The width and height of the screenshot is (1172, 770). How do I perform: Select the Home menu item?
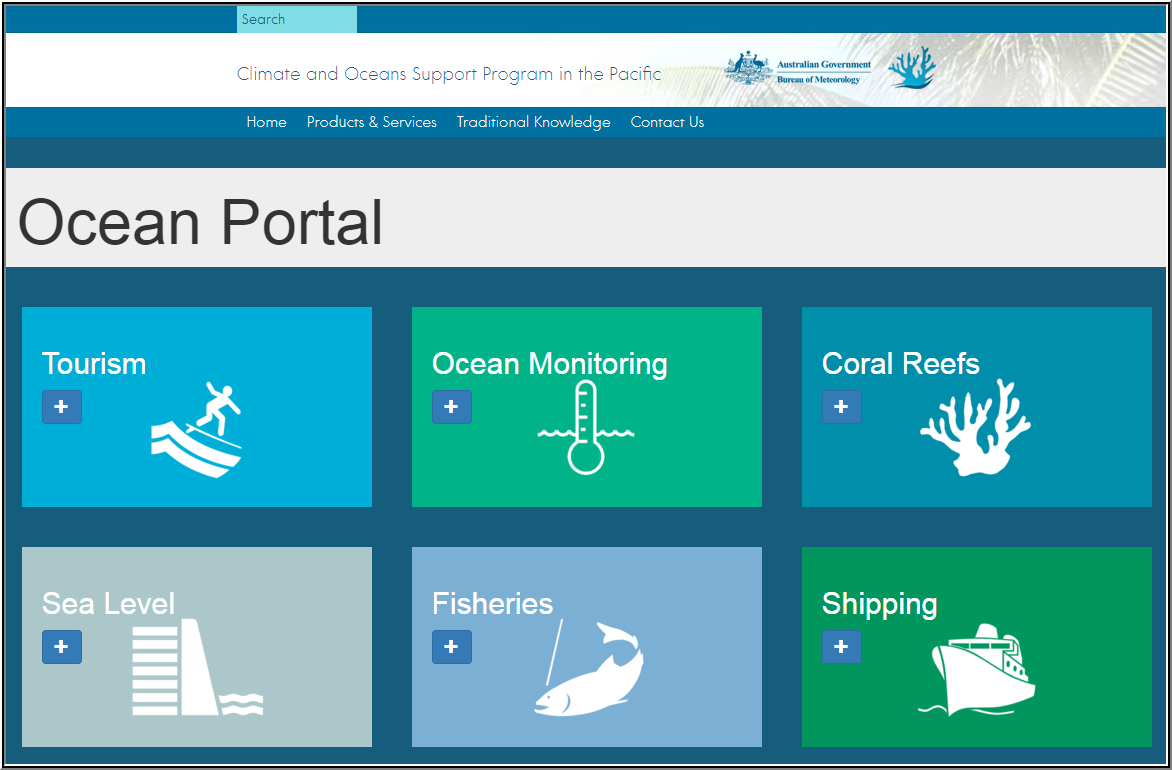(266, 121)
